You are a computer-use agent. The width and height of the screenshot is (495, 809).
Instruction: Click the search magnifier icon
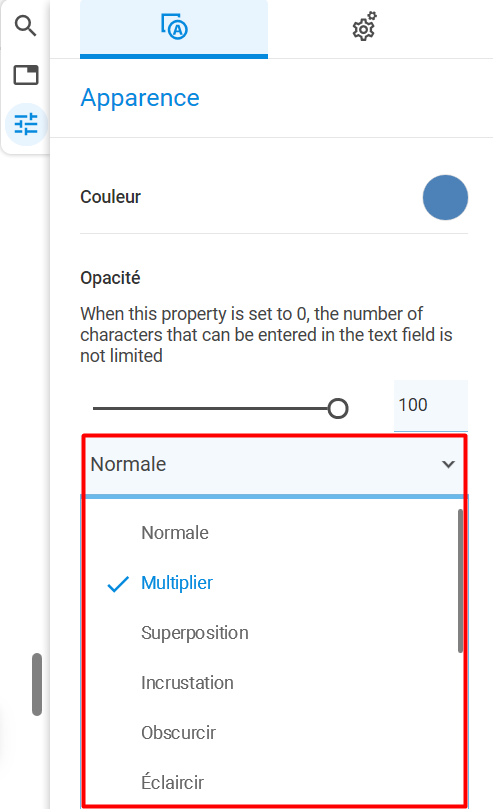25,25
